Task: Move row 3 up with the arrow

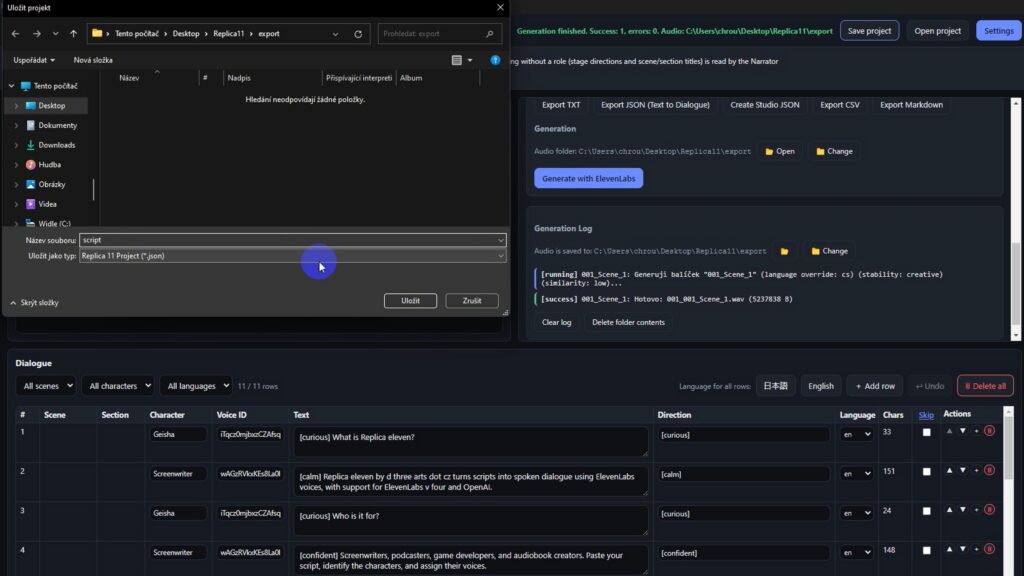Action: pyautogui.click(x=949, y=509)
